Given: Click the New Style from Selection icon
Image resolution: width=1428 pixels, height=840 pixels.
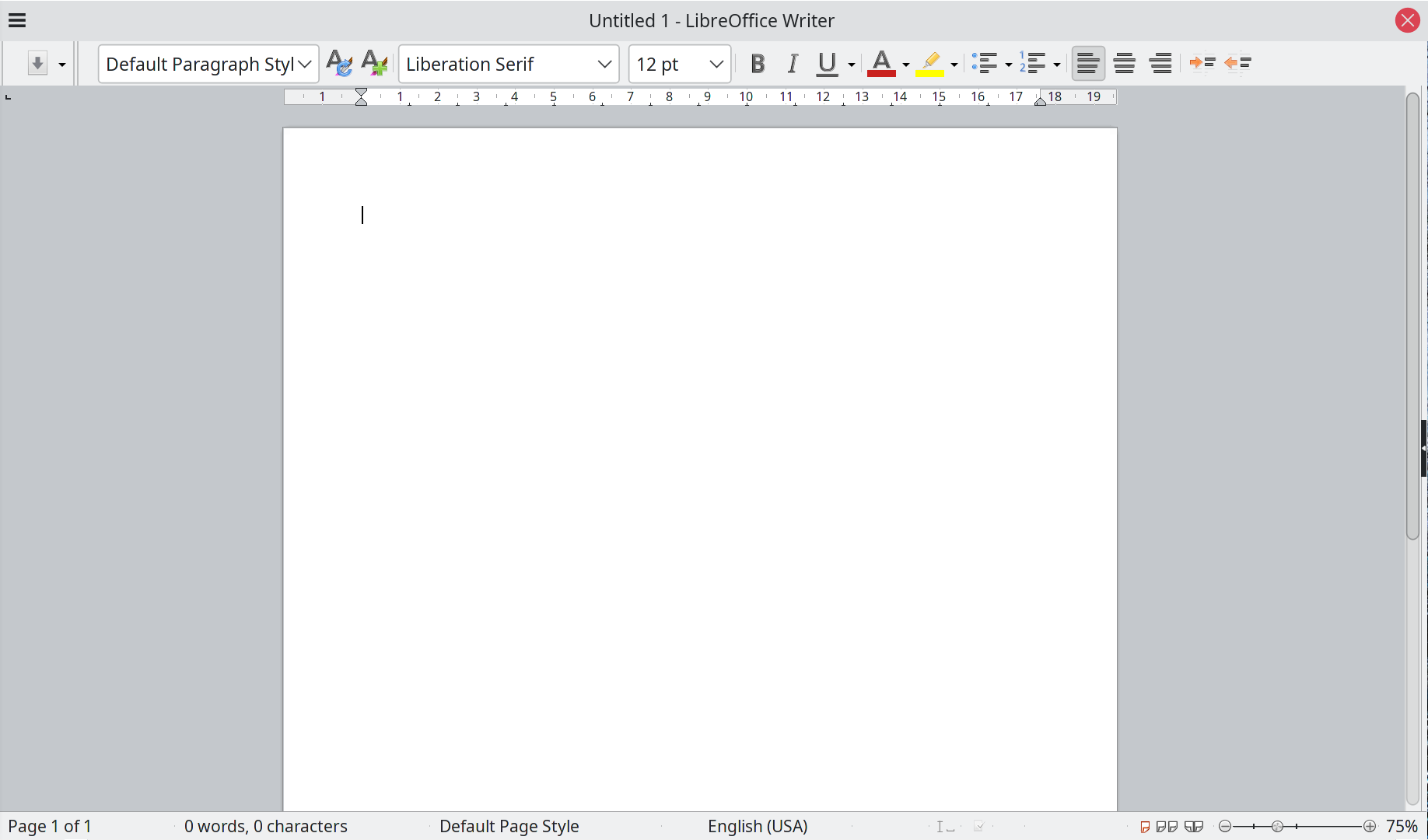Looking at the screenshot, I should (x=375, y=64).
